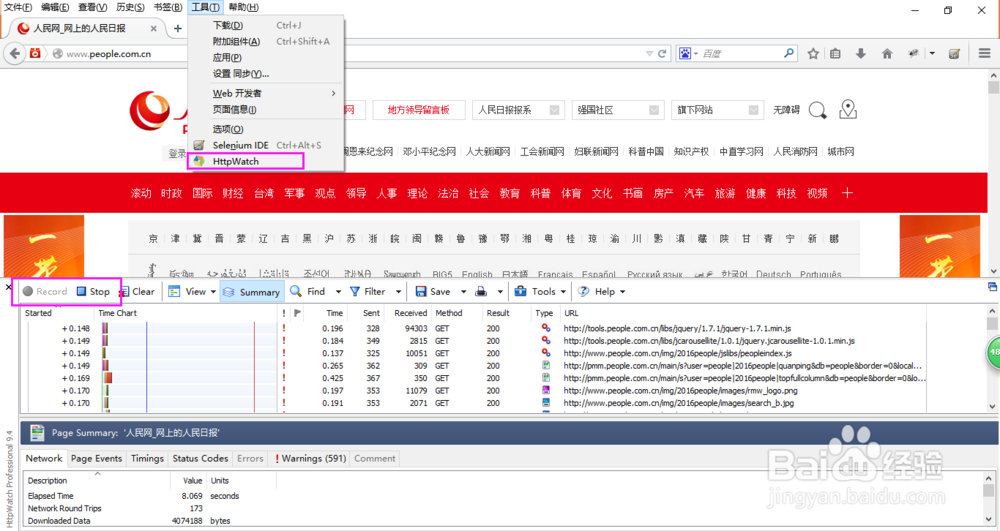Switch to the Network tab
This screenshot has width=1000, height=531.
click(x=44, y=458)
